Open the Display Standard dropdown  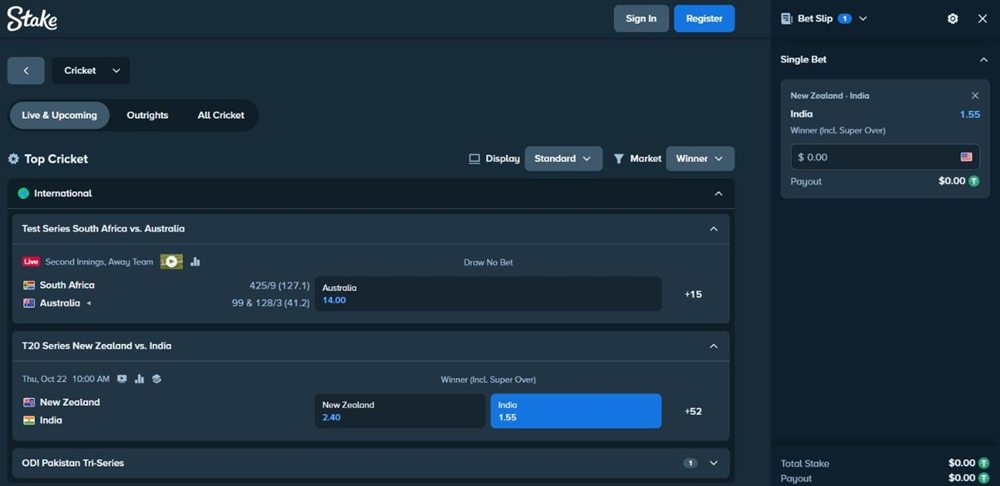(563, 159)
